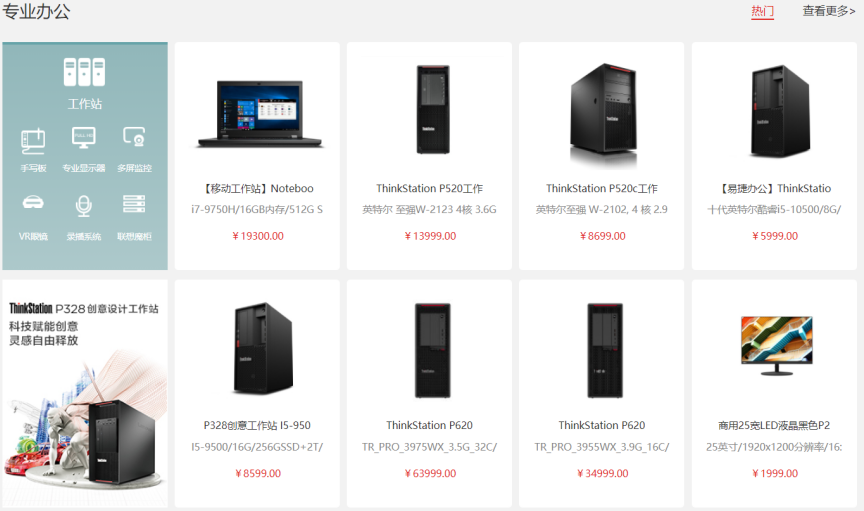Image resolution: width=864 pixels, height=511 pixels.
Task: Open the VR眼镜 headset icon
Action: point(33,202)
